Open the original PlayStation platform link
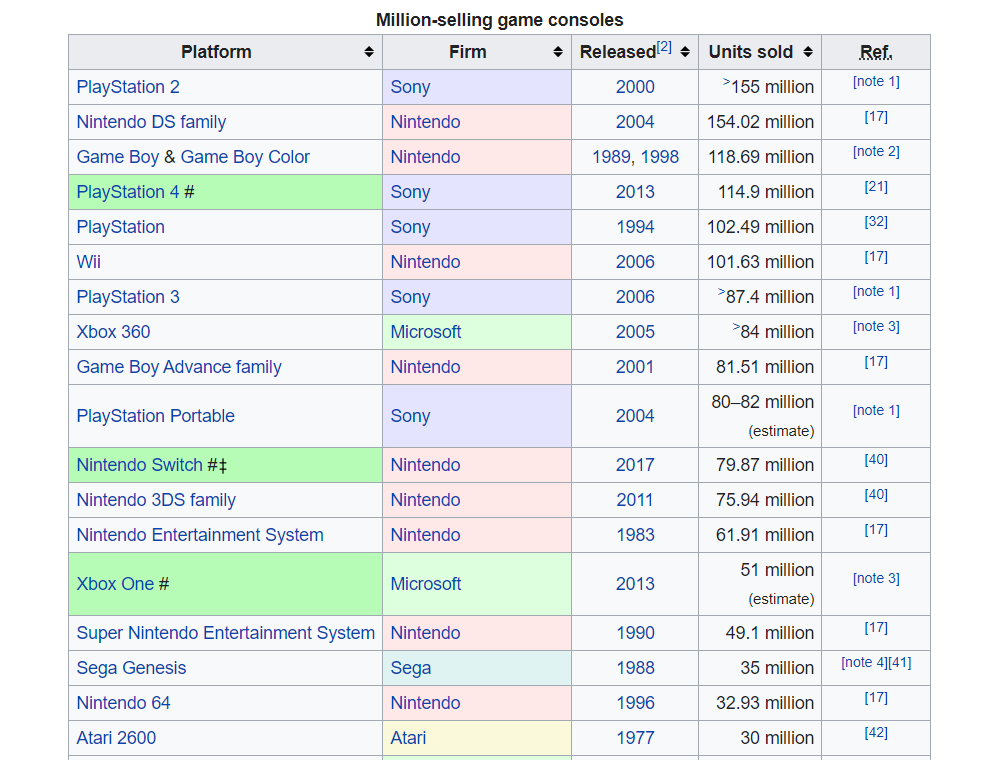This screenshot has height=760, width=983. coord(120,228)
